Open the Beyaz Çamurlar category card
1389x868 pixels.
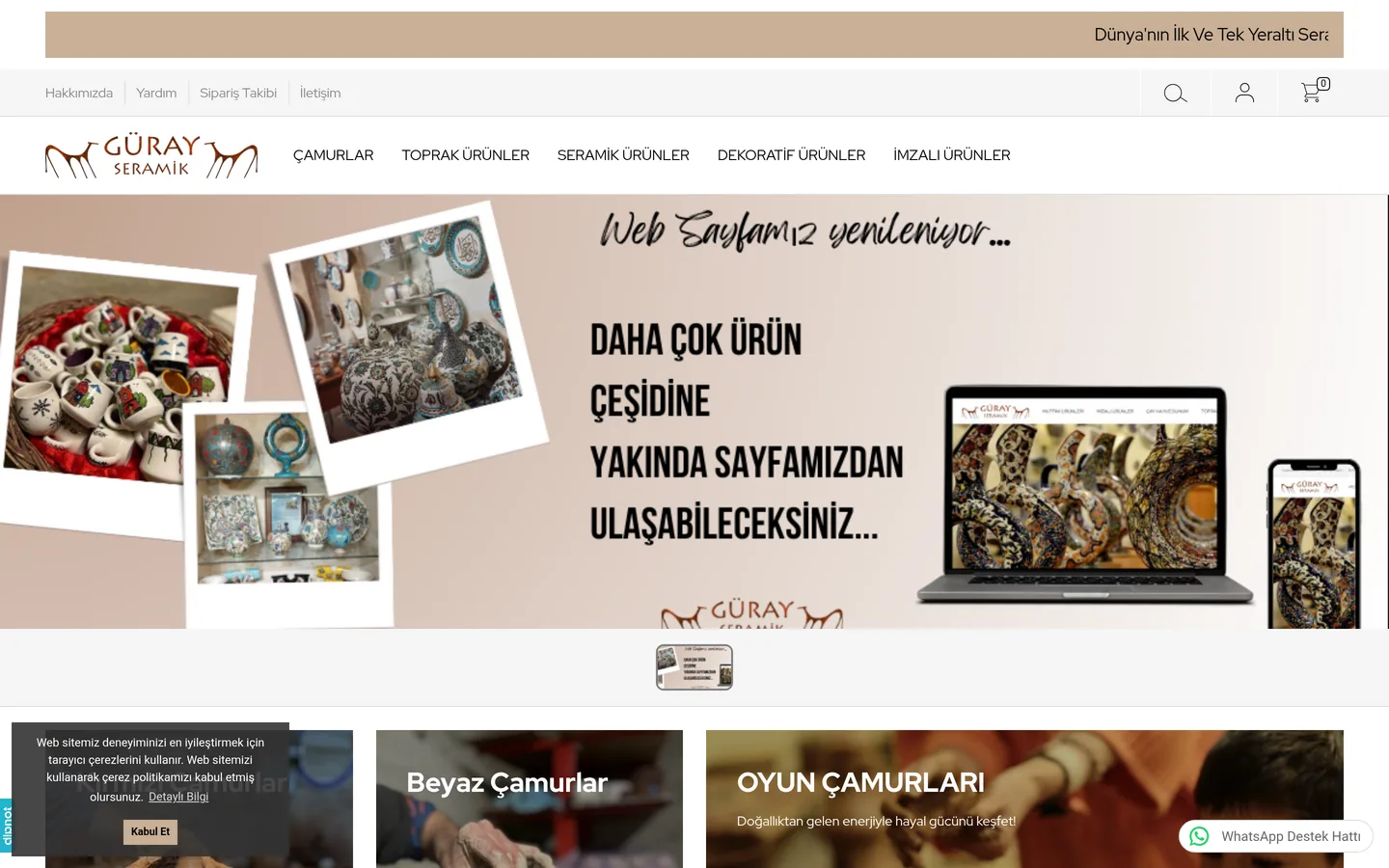pos(530,799)
